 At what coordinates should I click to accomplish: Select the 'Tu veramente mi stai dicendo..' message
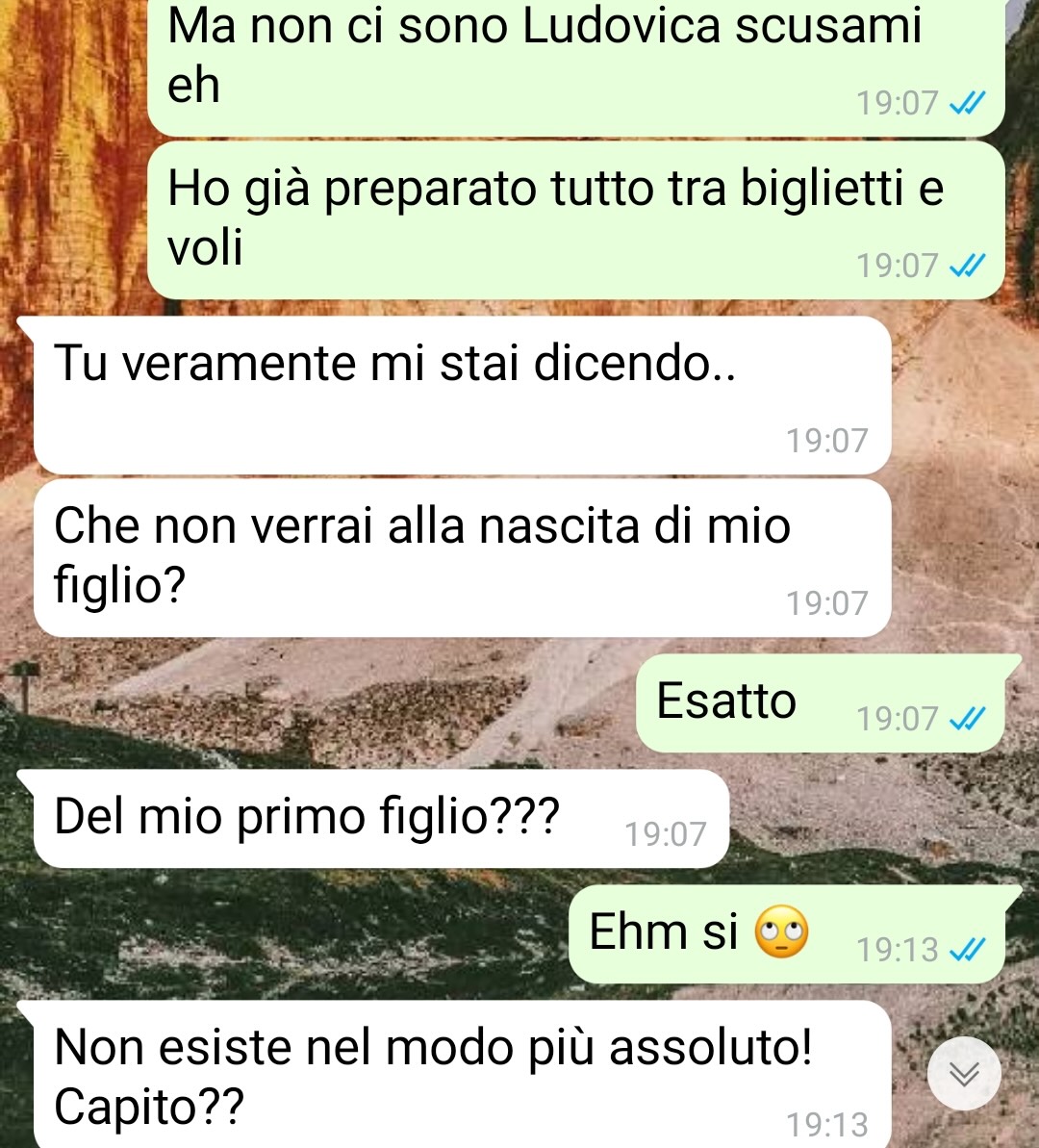[x=463, y=395]
